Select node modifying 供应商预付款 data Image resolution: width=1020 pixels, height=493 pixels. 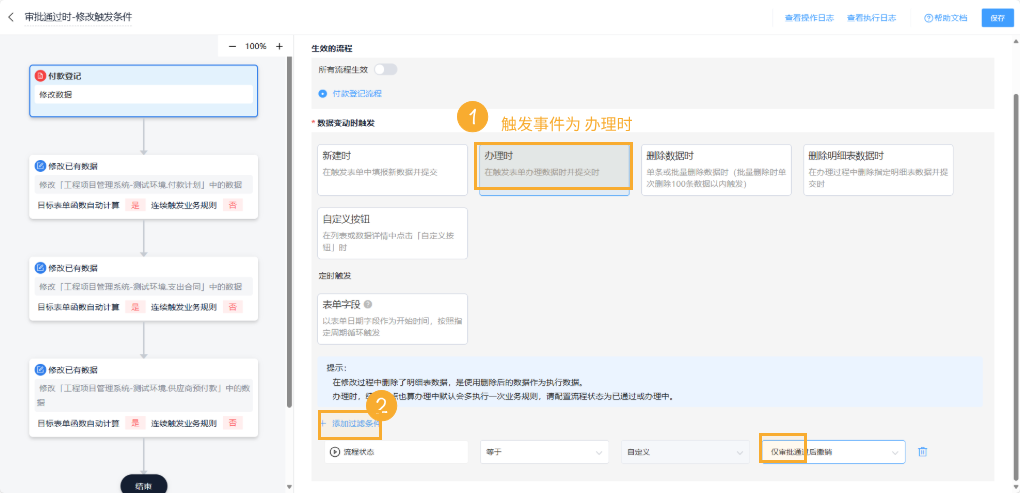(144, 397)
